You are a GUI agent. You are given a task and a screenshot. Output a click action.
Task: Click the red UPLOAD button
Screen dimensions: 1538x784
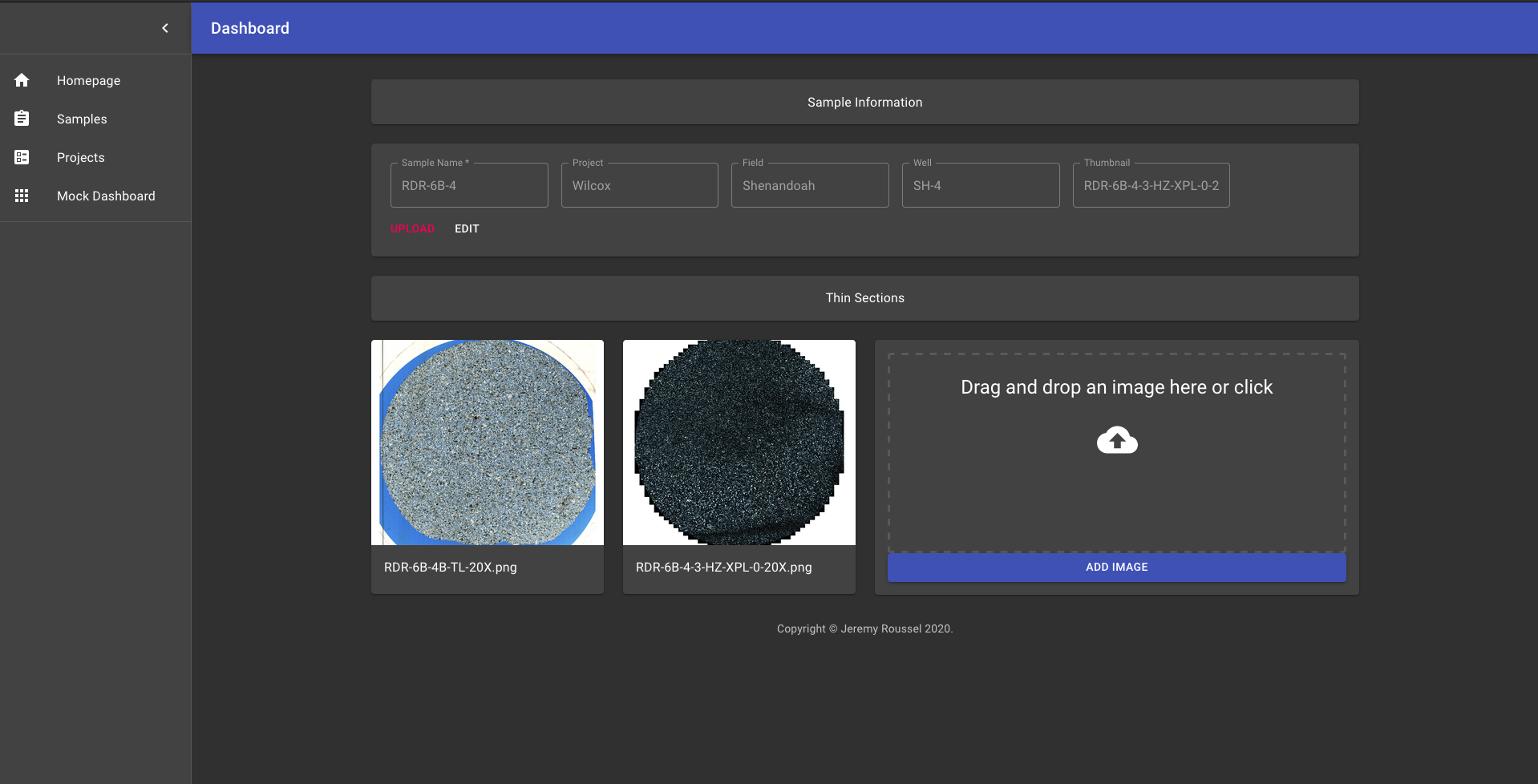point(412,228)
